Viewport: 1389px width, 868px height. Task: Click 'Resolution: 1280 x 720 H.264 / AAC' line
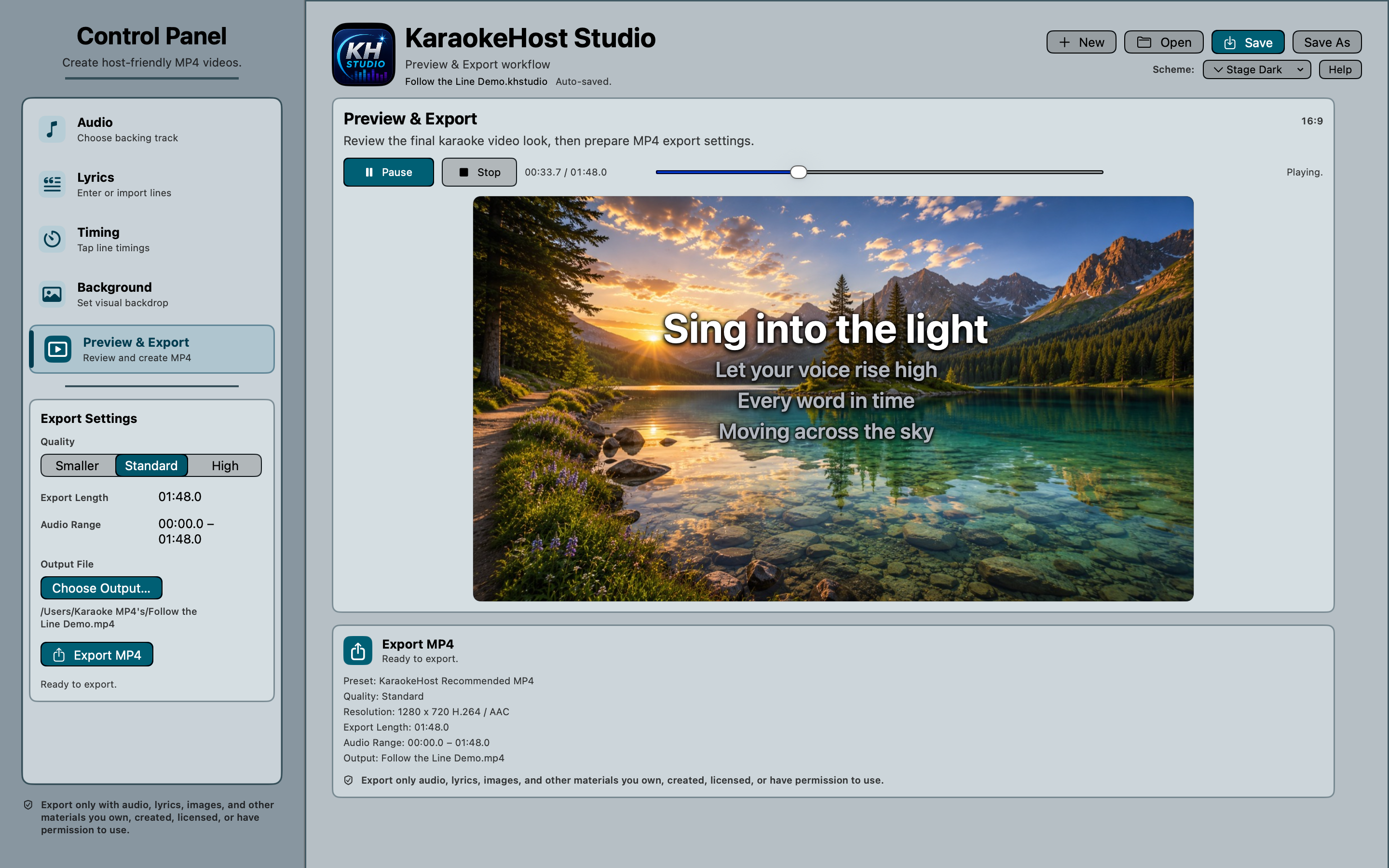(426, 712)
